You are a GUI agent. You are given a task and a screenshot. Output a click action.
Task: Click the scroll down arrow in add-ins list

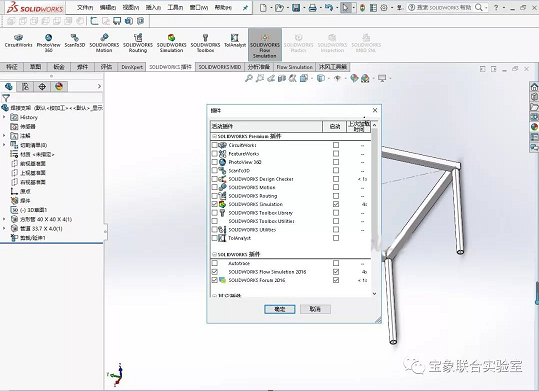click(x=374, y=294)
